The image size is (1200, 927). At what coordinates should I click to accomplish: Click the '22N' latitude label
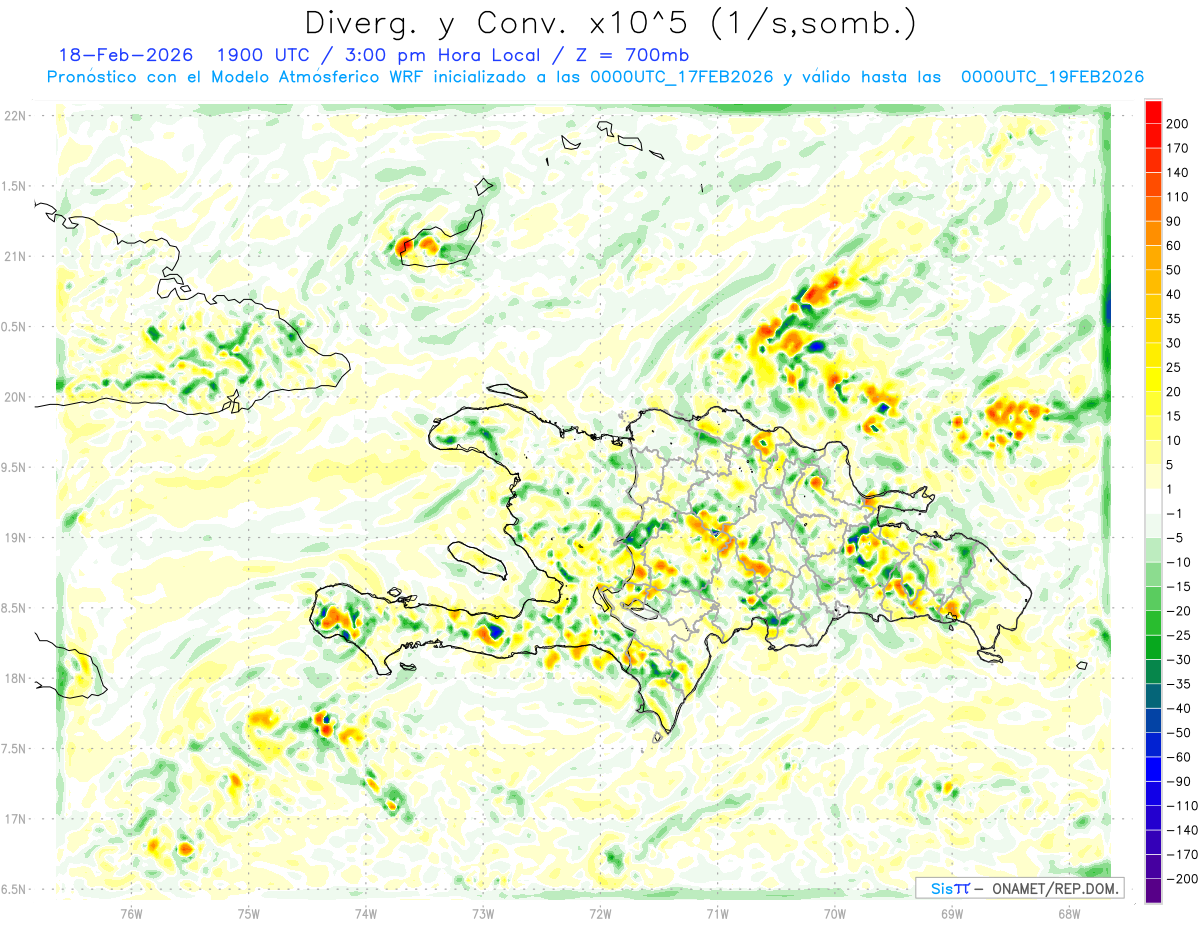pyautogui.click(x=15, y=116)
